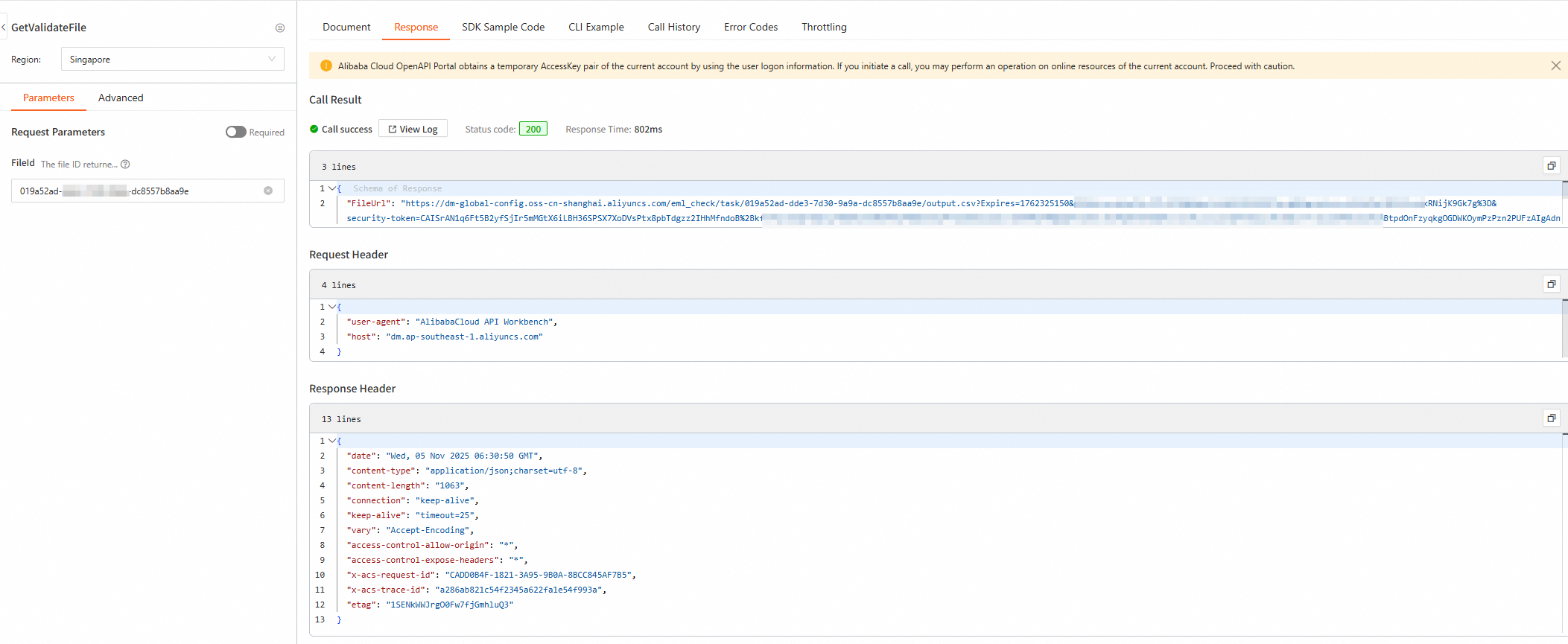Dismiss the AccessKey warning banner

[1555, 66]
